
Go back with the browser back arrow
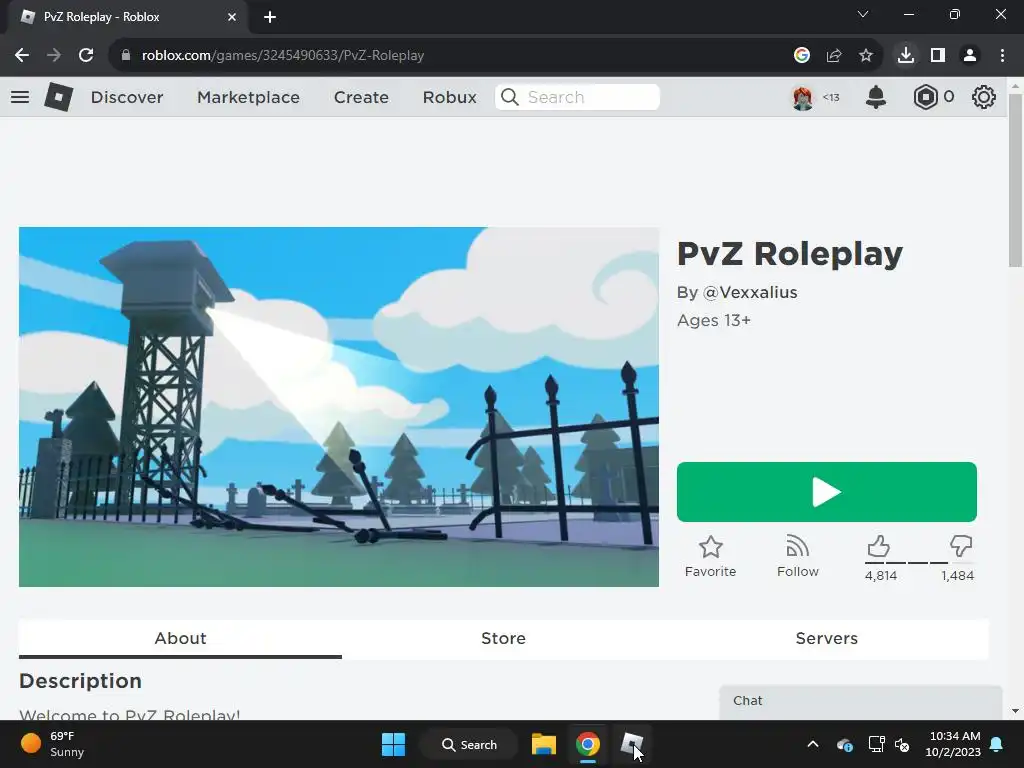coord(22,56)
